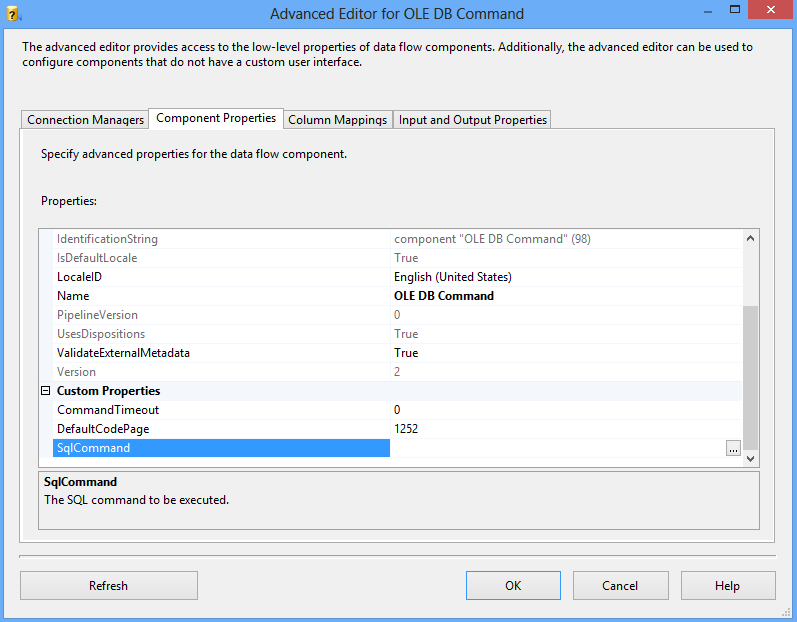797x622 pixels.
Task: Select the CommandTimeout property
Action: (222, 410)
